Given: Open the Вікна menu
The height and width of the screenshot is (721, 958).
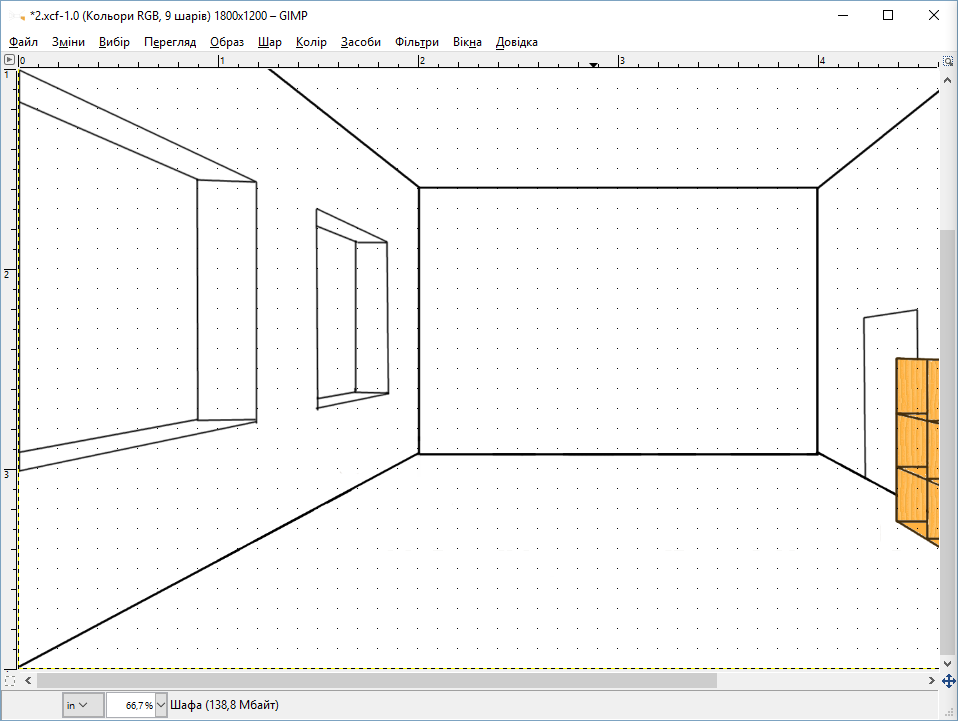Looking at the screenshot, I should click(x=467, y=42).
